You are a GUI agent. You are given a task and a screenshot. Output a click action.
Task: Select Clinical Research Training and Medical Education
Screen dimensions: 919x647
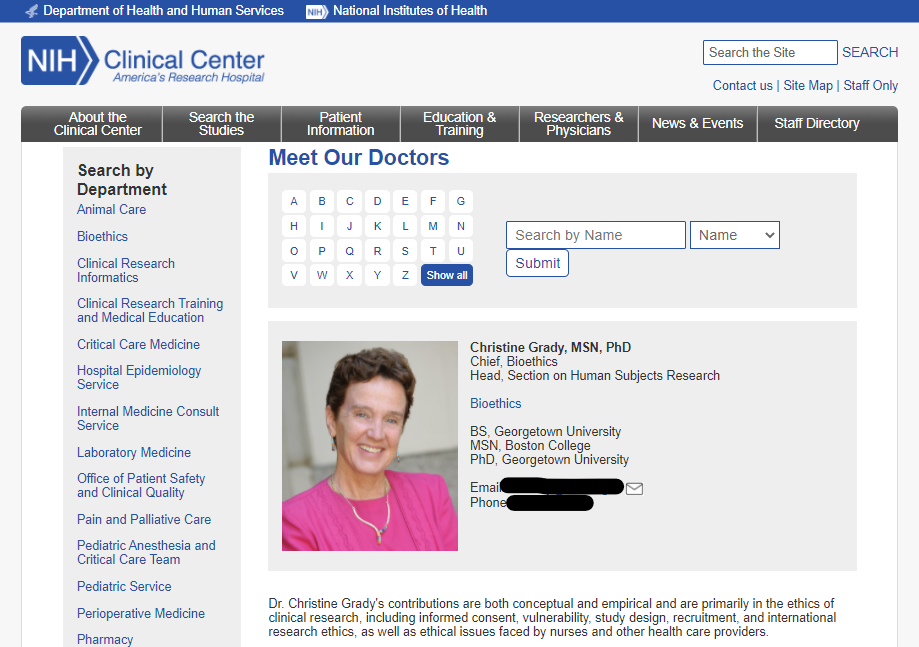tap(150, 311)
